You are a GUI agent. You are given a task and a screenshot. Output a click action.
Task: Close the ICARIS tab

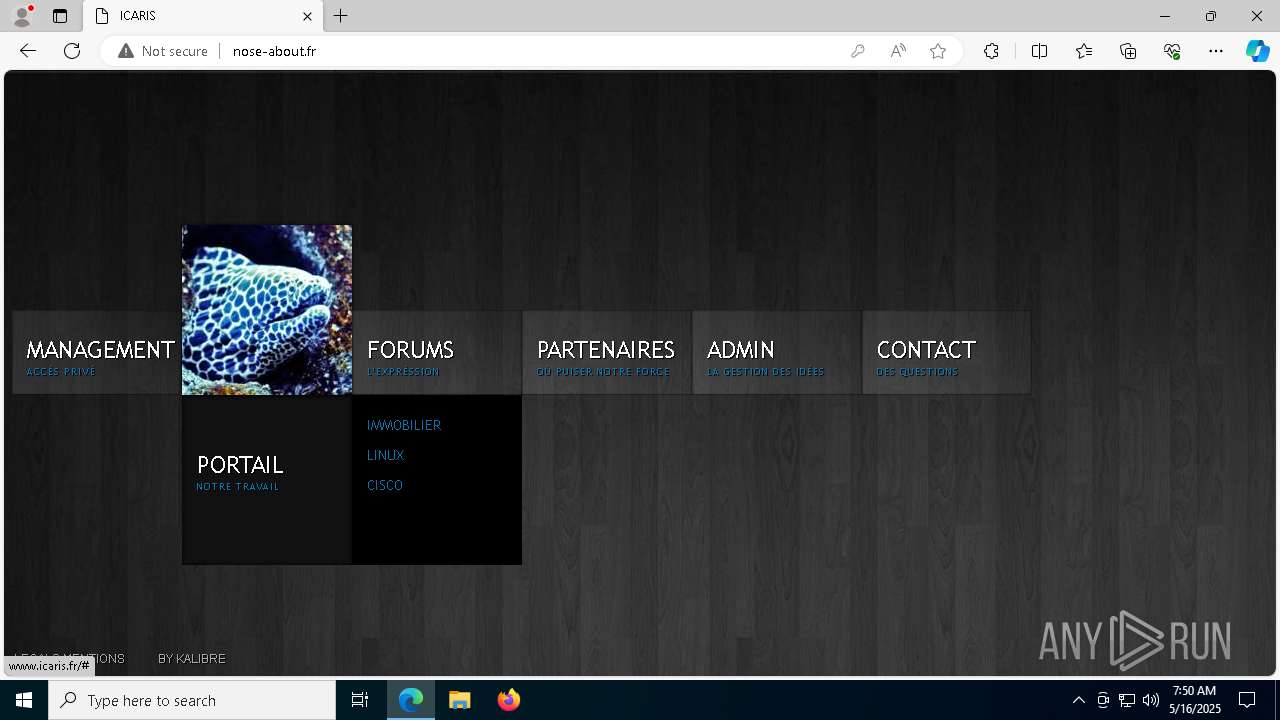point(307,16)
